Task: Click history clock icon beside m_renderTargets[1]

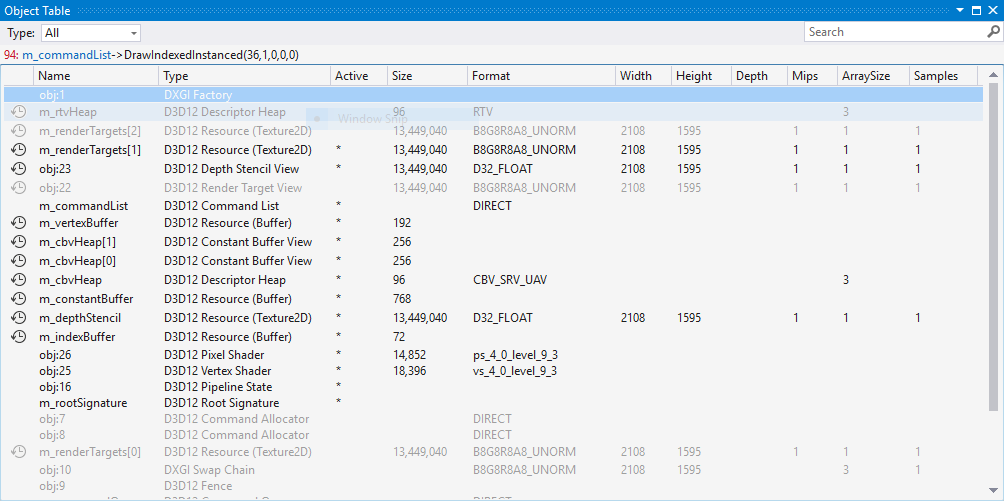Action: tap(19, 150)
